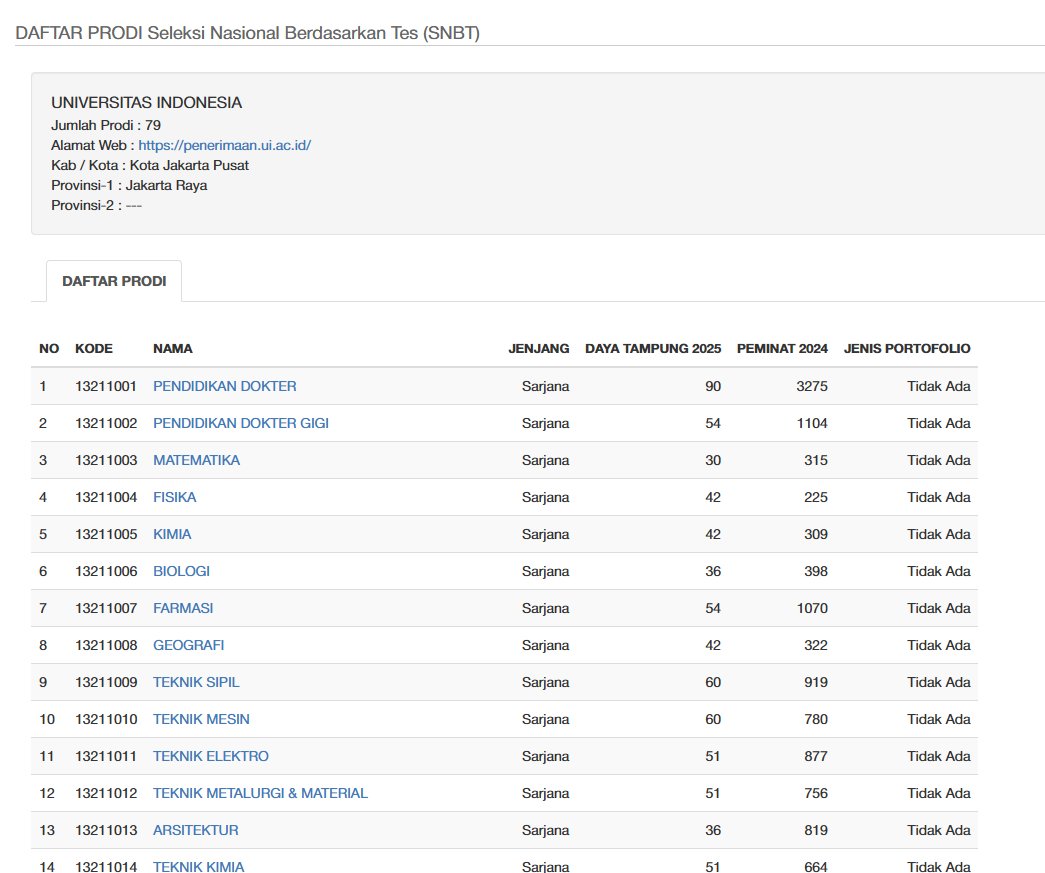This screenshot has height=873, width=1045.
Task: Select code cell 13211008
Action: pos(106,645)
